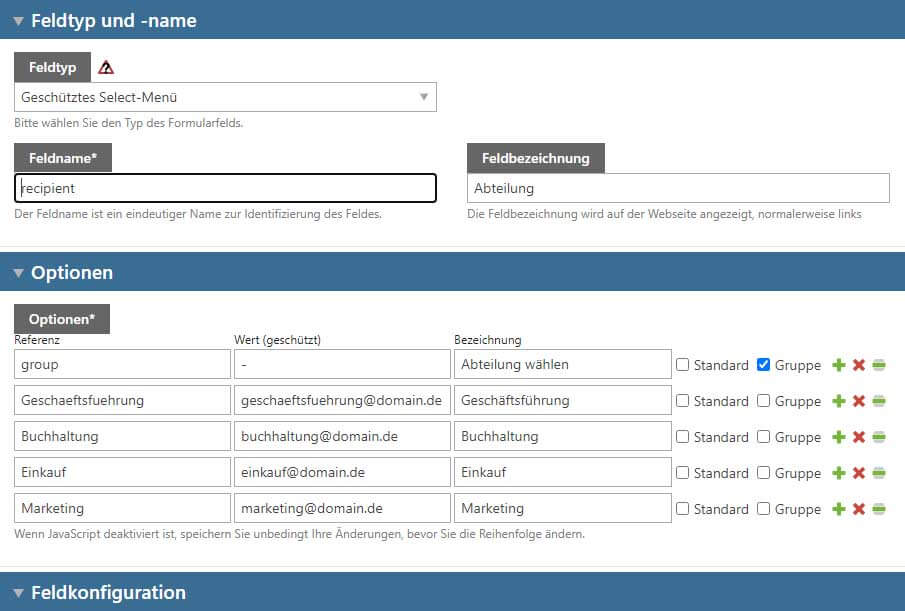Mark Buchhaltung row as Gruppe
This screenshot has height=611, width=905.
pyautogui.click(x=763, y=437)
